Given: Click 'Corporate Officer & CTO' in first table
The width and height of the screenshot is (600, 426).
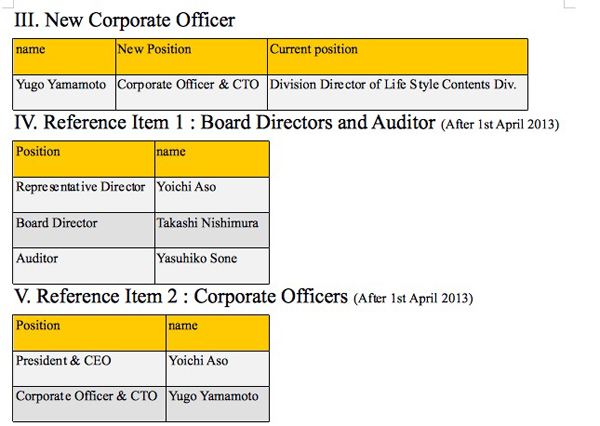Looking at the screenshot, I should coord(191,92).
